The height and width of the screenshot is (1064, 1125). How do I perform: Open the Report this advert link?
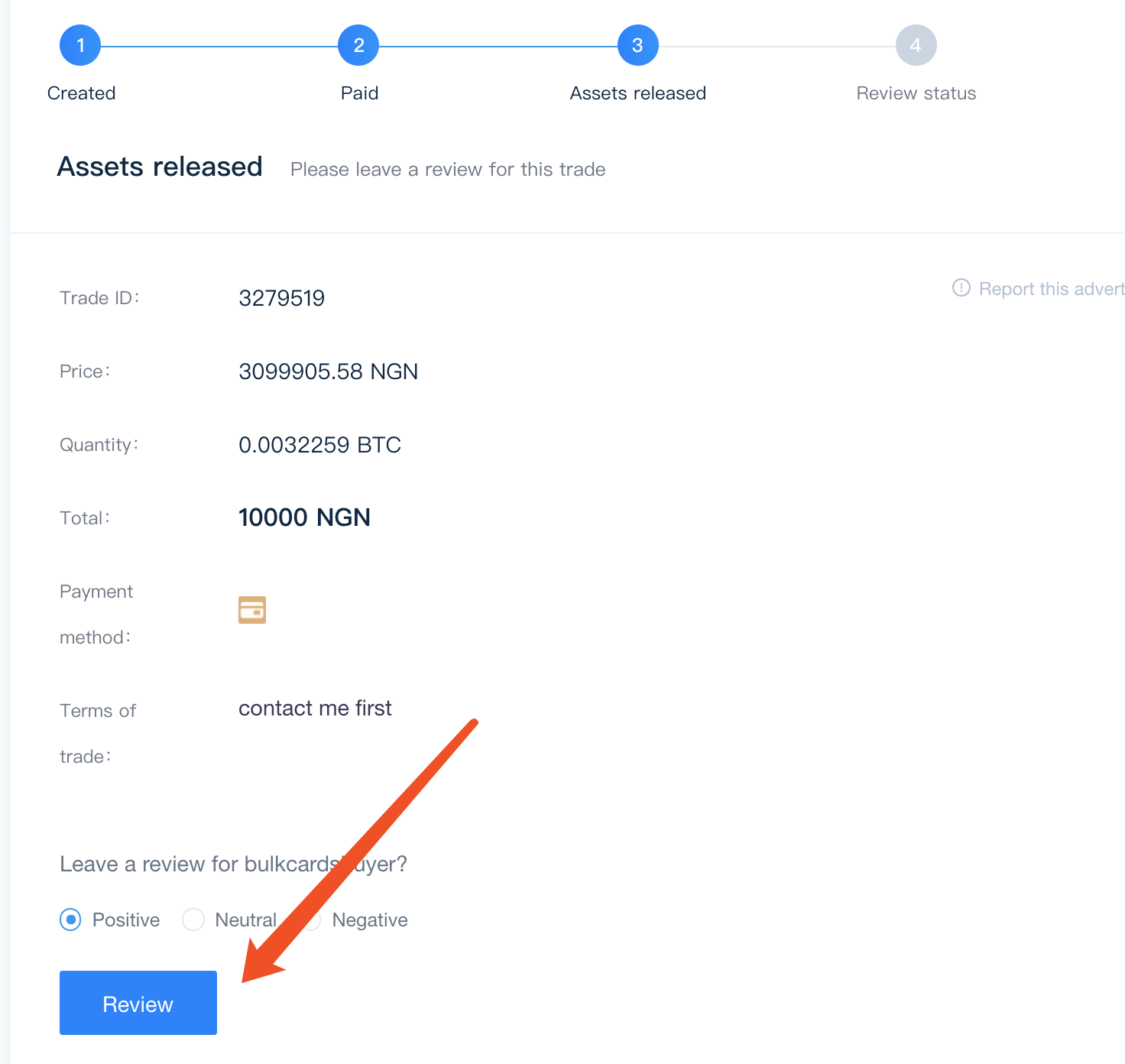tap(1052, 289)
